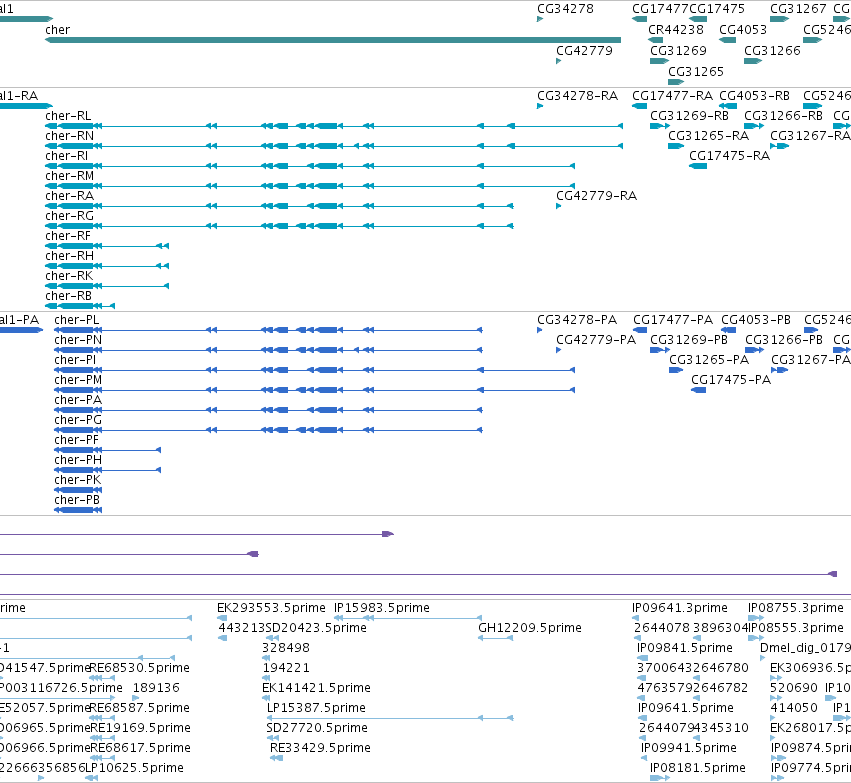Select the cher-RN transcript label
851x783 pixels.
(69, 136)
